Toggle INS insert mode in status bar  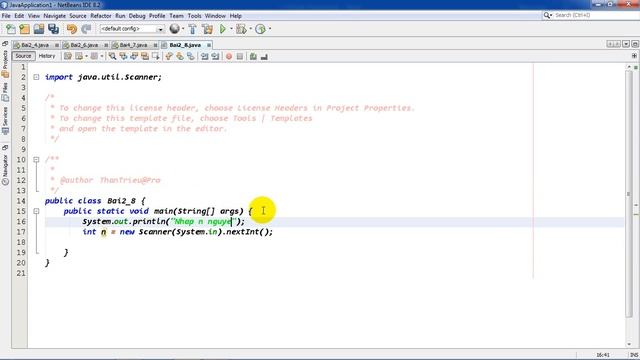click(x=634, y=355)
